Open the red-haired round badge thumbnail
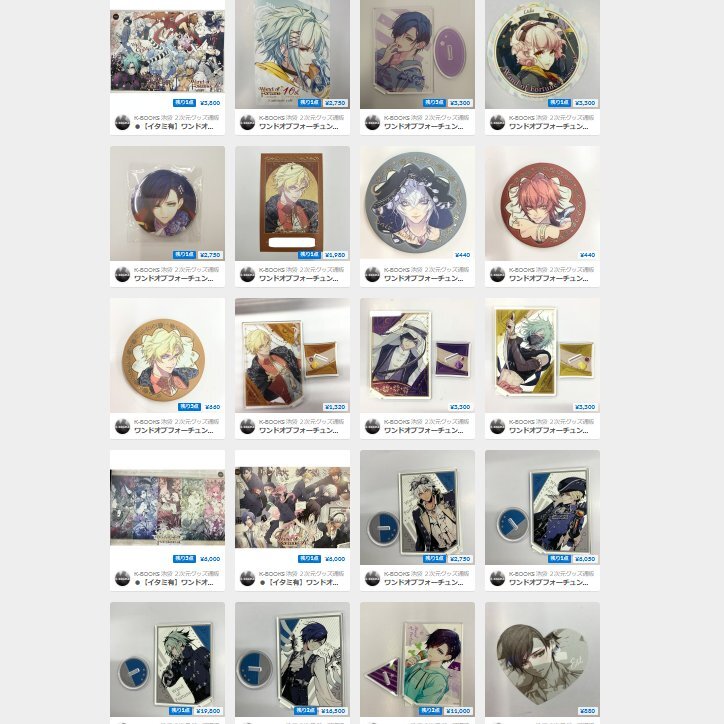Screen dimensions: 724x724 click(x=543, y=204)
